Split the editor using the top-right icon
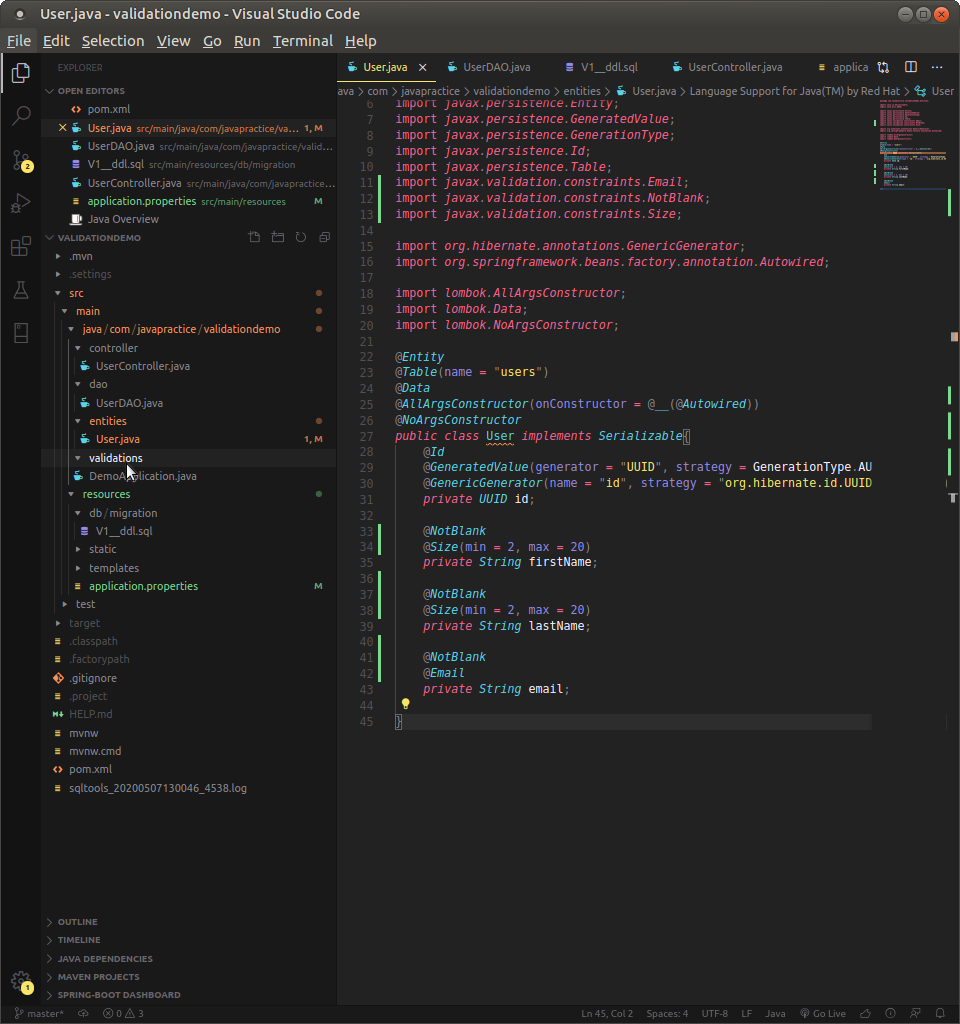This screenshot has height=1024, width=960. 910,65
